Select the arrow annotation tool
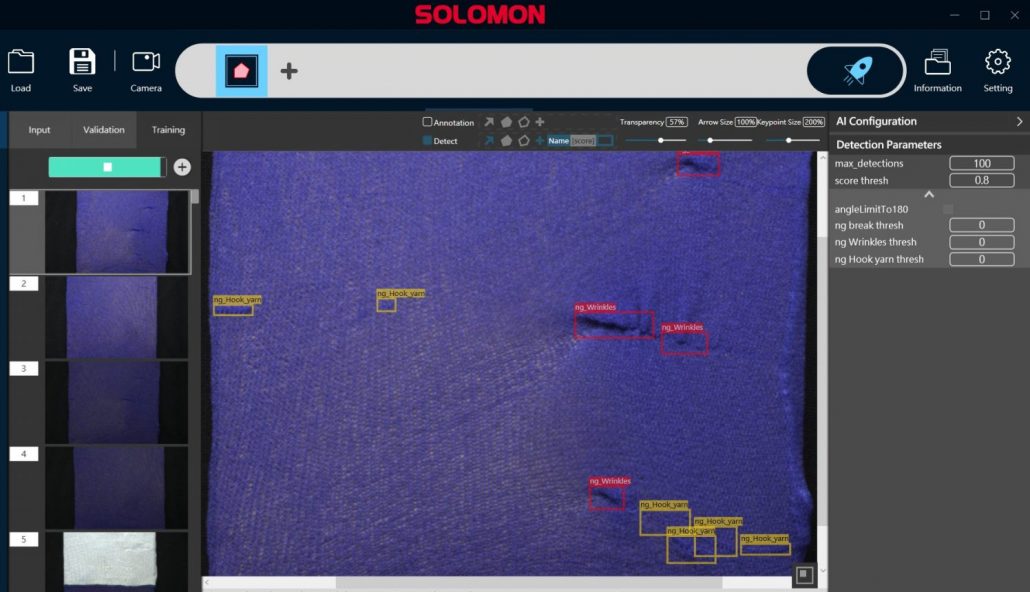Screen dimensions: 1030x592 pyautogui.click(x=488, y=122)
